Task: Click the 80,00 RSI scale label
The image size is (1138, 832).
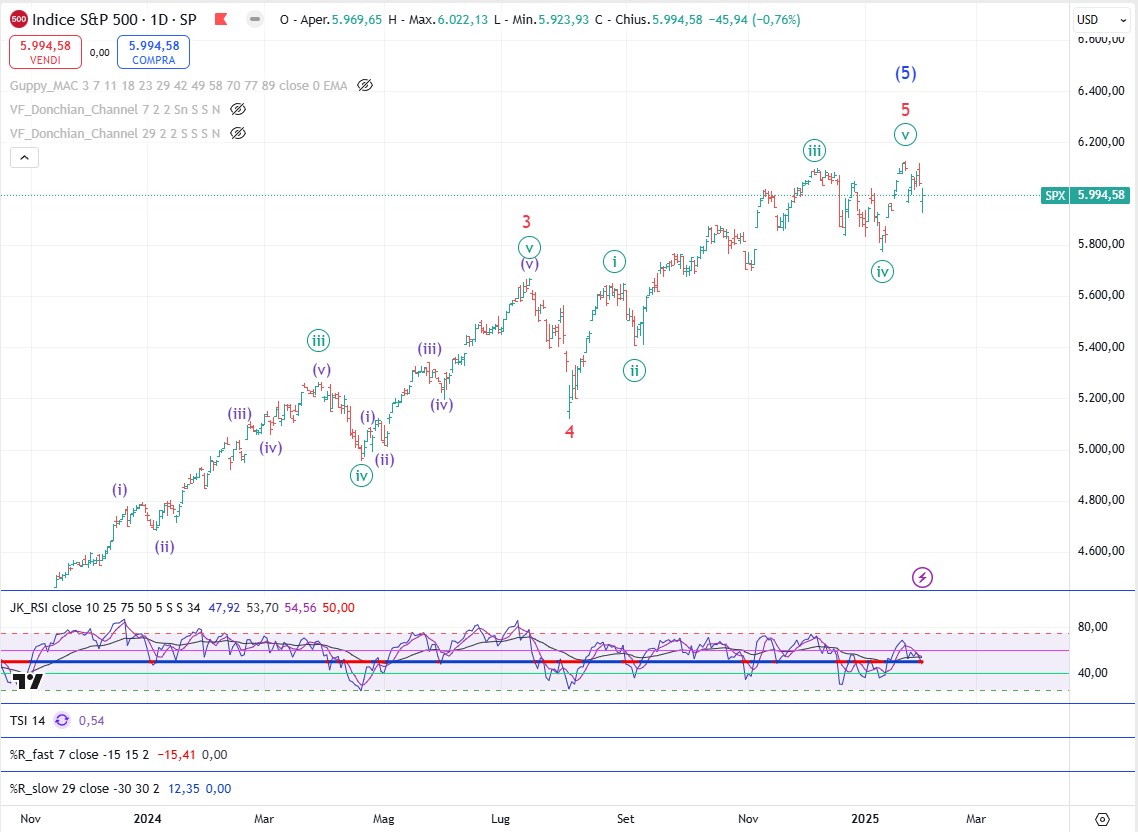Action: 1093,627
